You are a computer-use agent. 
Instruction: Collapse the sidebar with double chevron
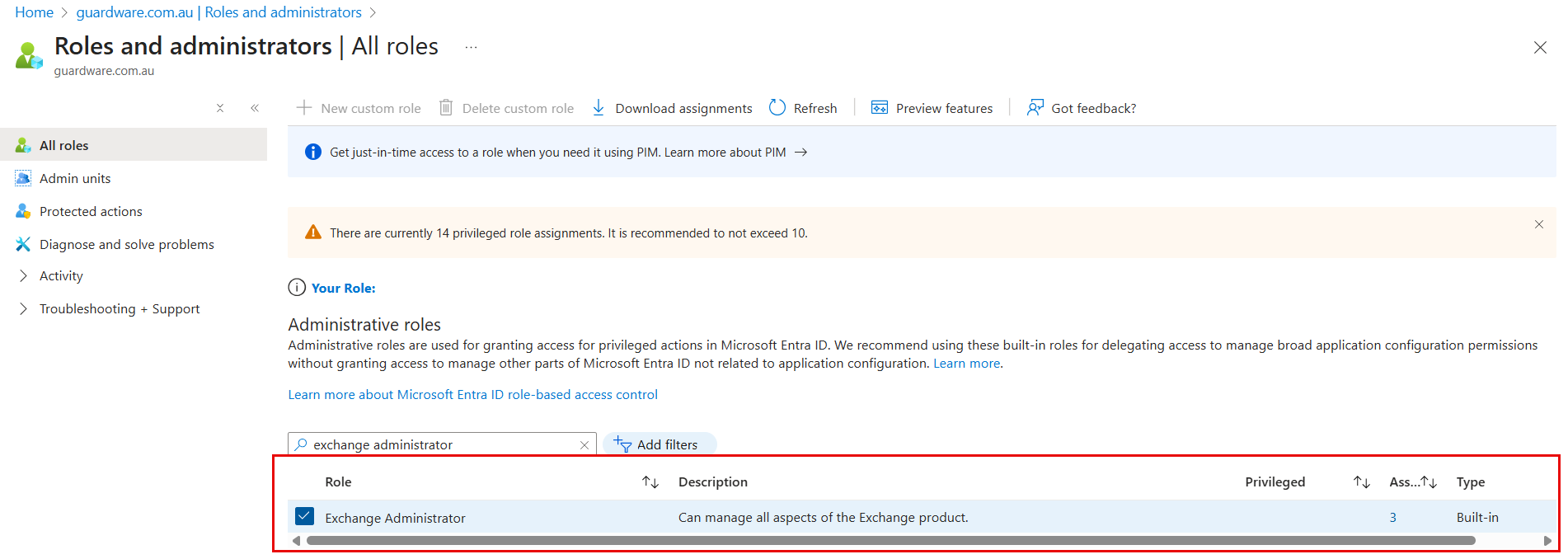point(255,108)
